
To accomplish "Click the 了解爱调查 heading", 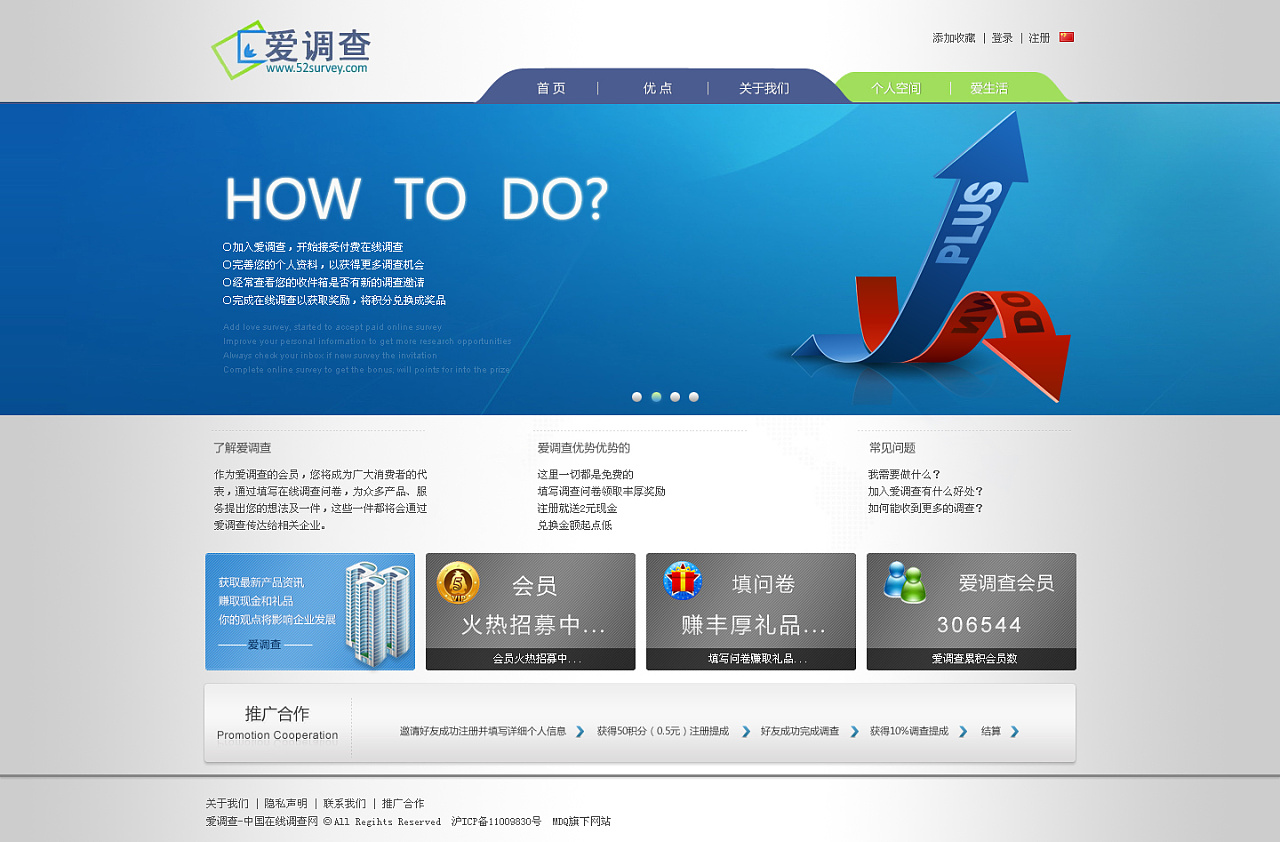I will pyautogui.click(x=242, y=448).
